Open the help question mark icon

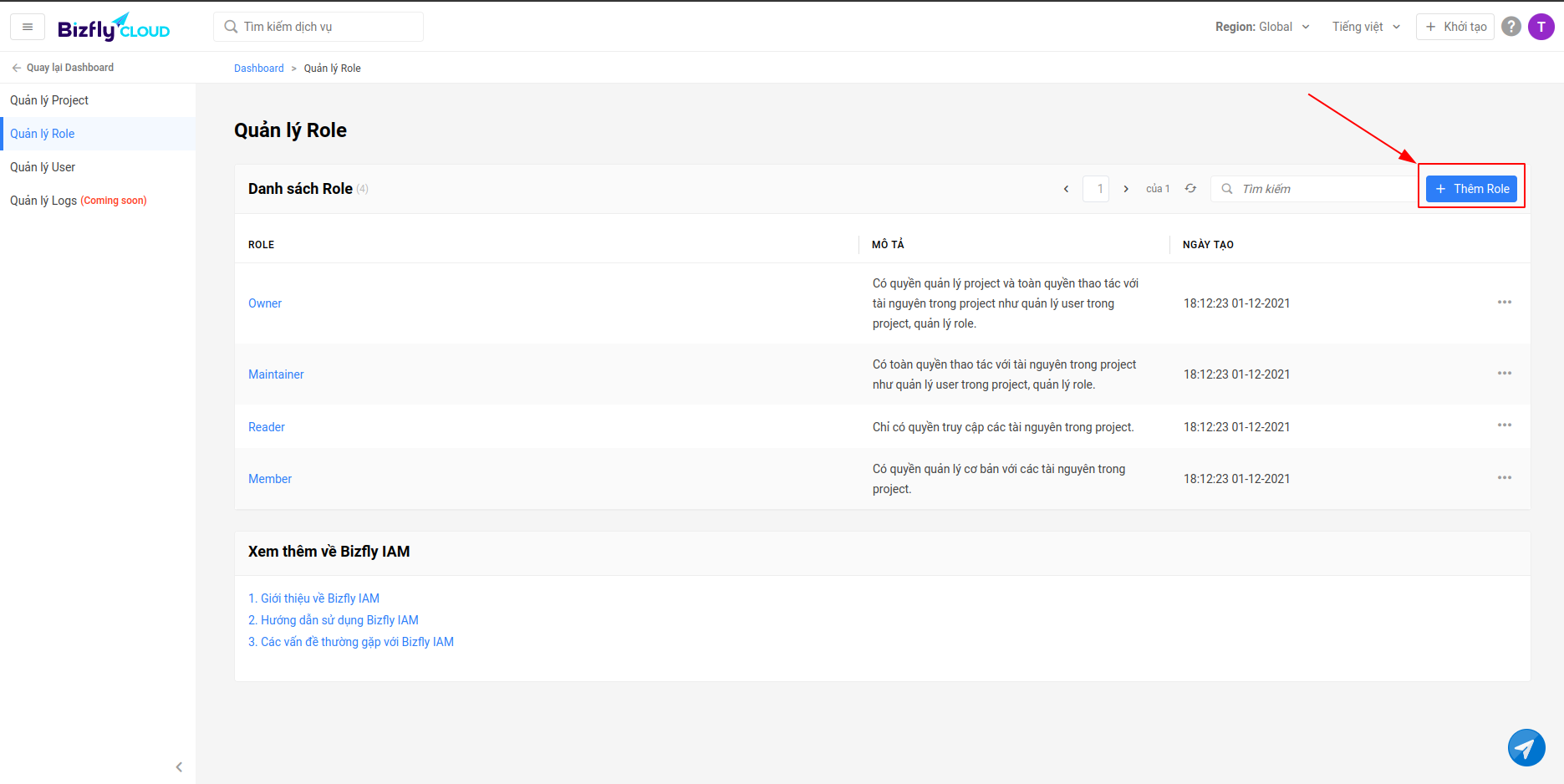1511,27
